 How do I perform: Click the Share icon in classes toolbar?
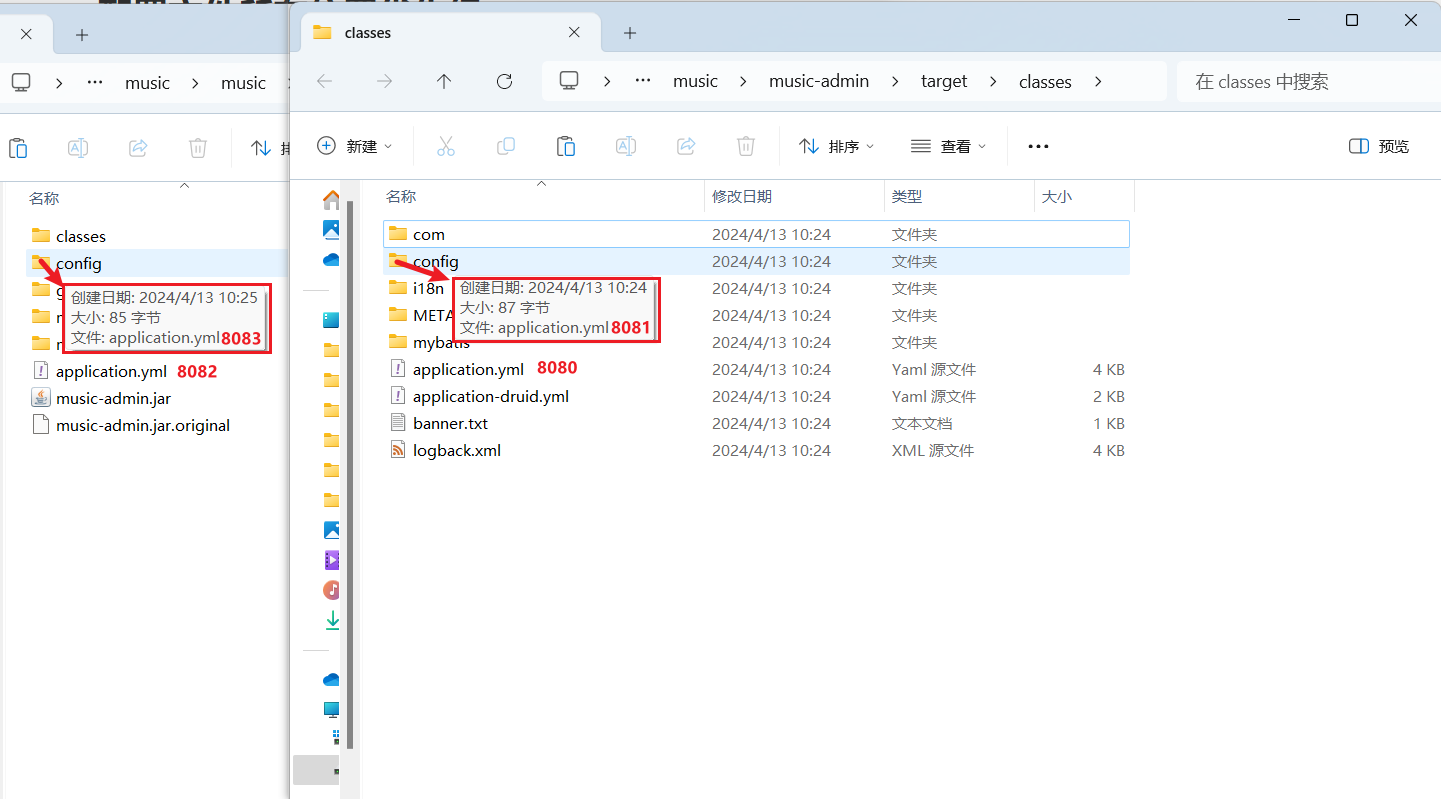[686, 146]
